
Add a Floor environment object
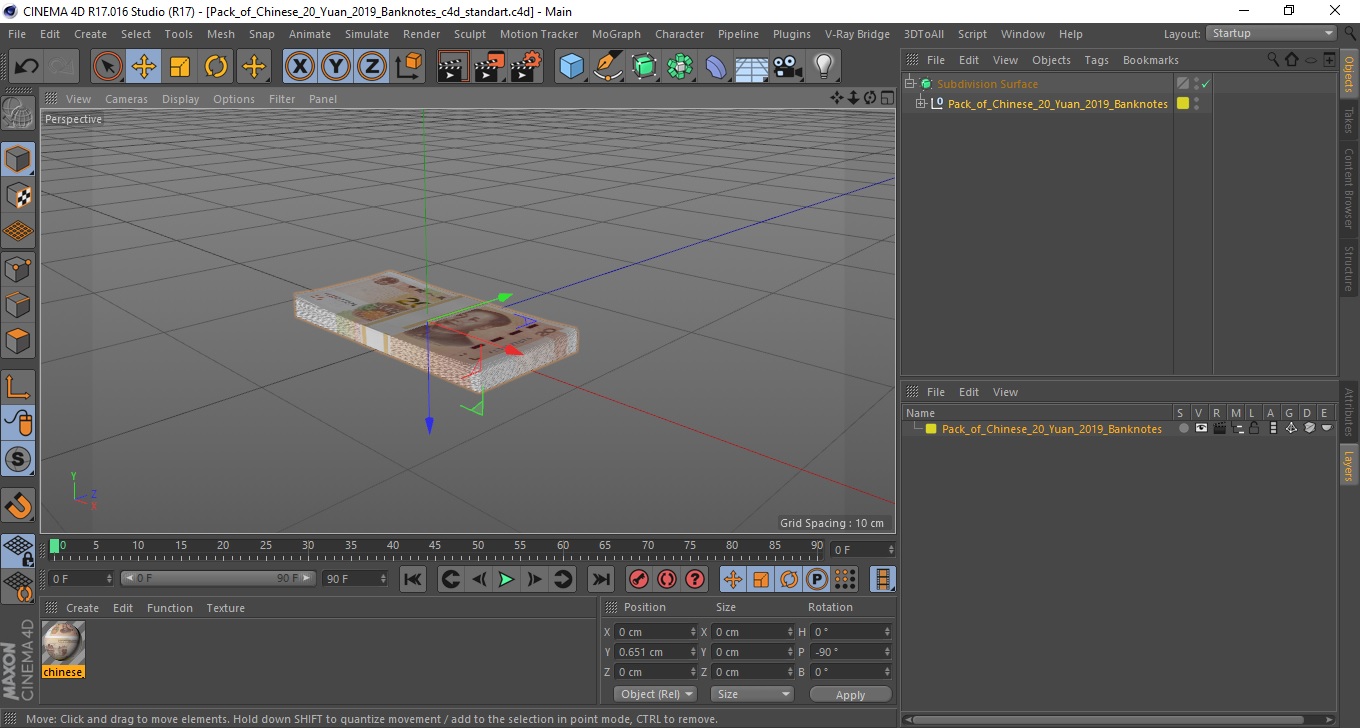752,67
